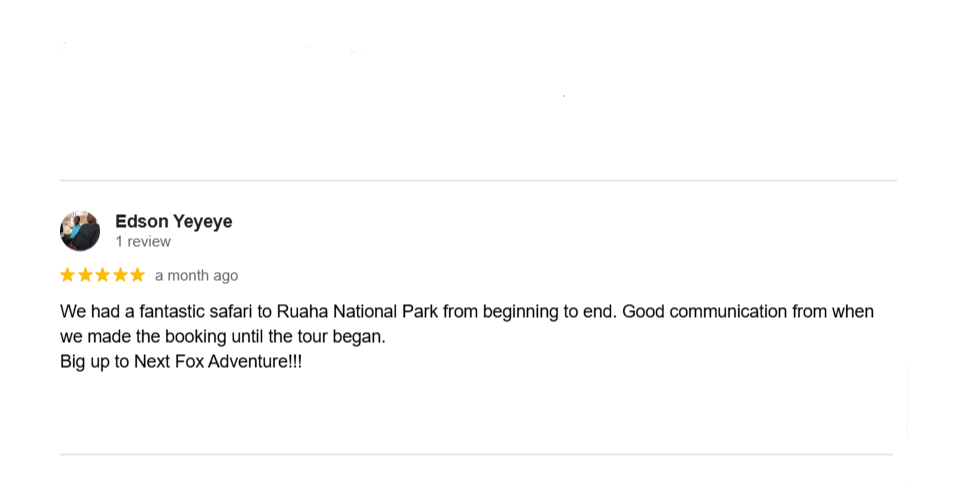The image size is (966, 482).
Task: Click the words "Ruaha National Park"
Action: pyautogui.click(x=357, y=312)
